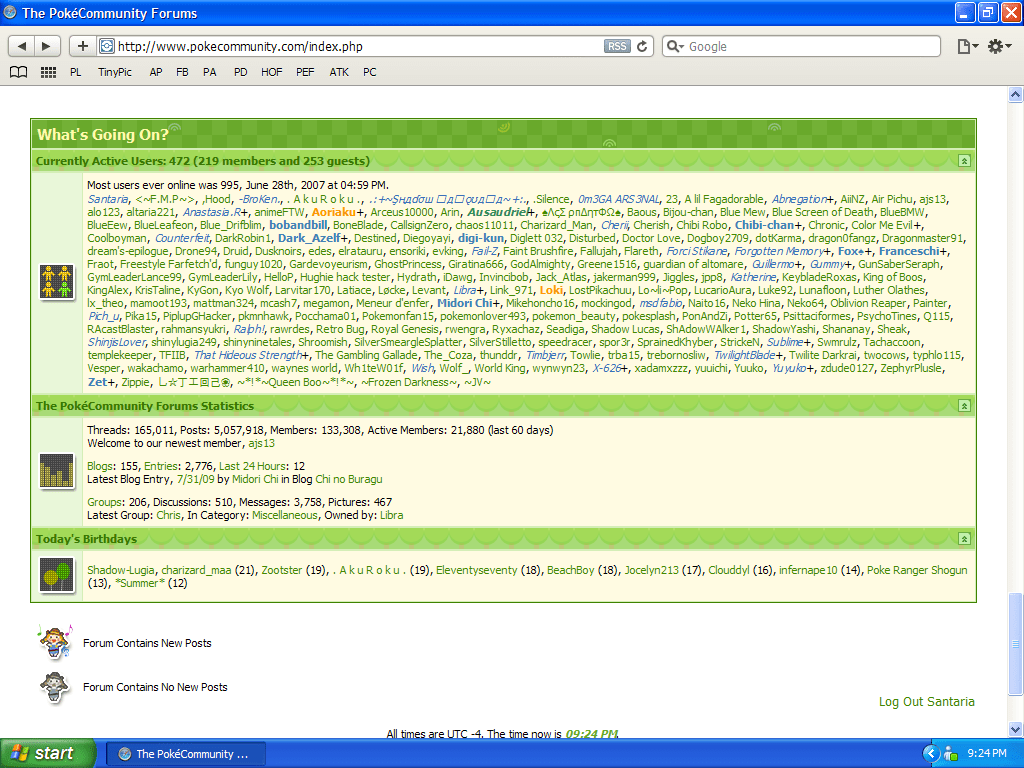
Task: Open the PA bookmark
Action: point(210,72)
